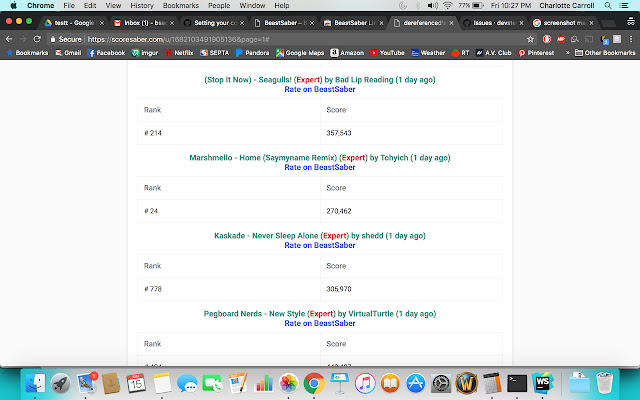Open Messages in the dock
Screen dimensions: 640x400
pos(187,383)
